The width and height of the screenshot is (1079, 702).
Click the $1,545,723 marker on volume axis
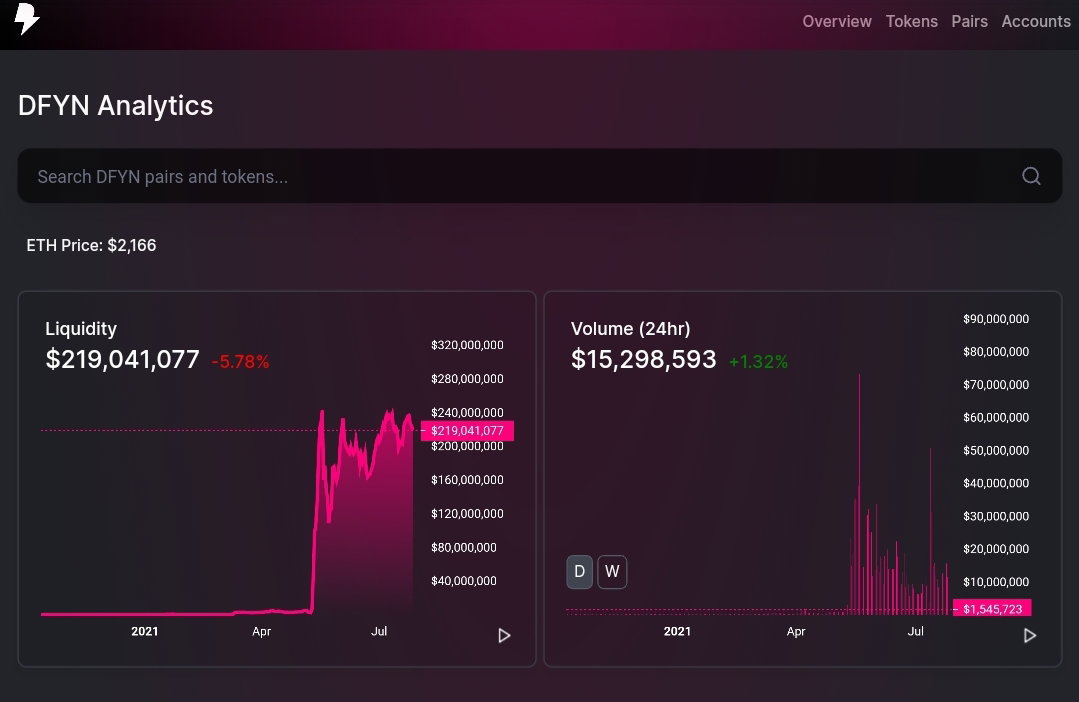coord(992,608)
